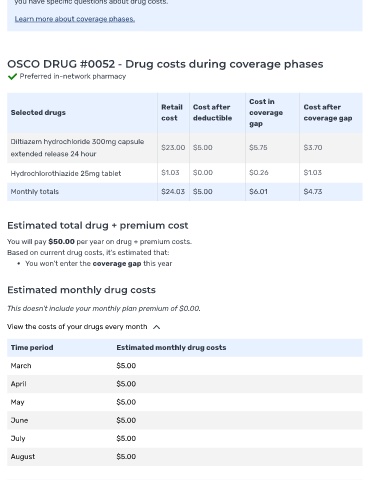Image resolution: width=370 pixels, height=480 pixels.
Task: Click the OSCO DRUG #0052 heading
Action: coord(165,64)
